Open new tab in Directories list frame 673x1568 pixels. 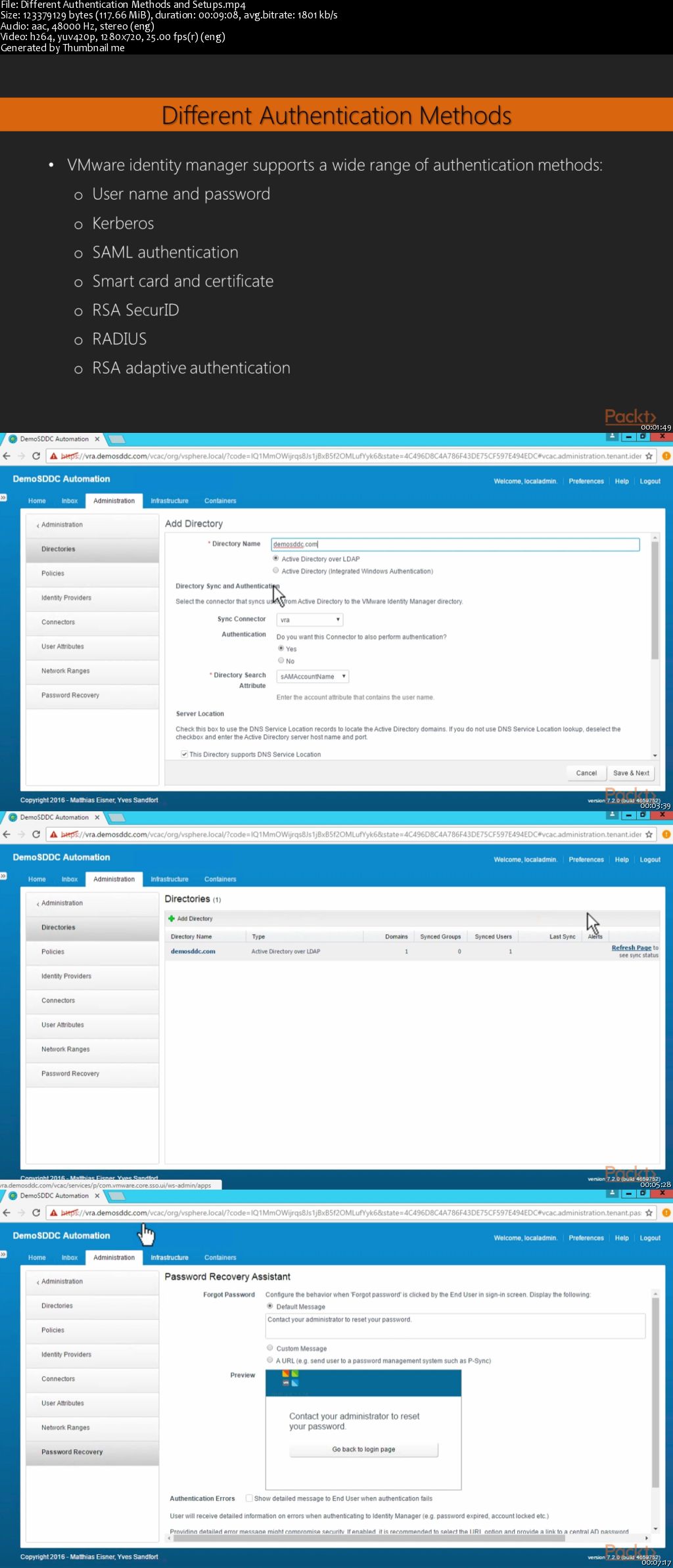pos(116,817)
